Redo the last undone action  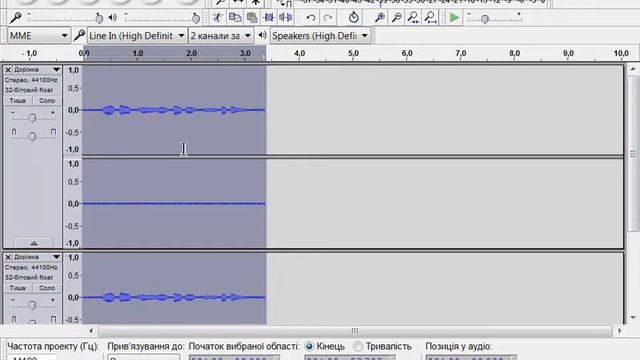[x=328, y=18]
